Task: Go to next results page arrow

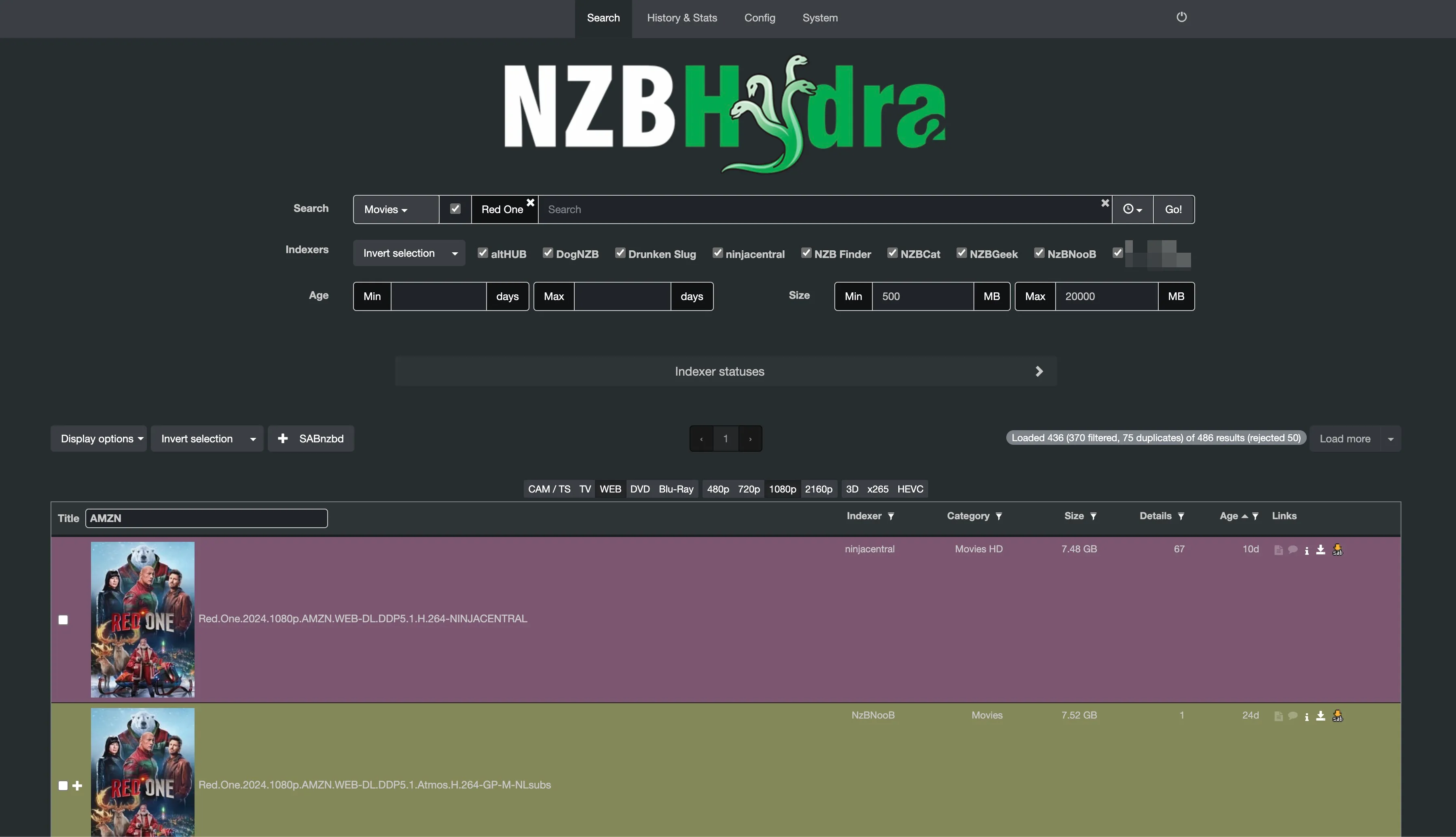Action: tap(750, 439)
